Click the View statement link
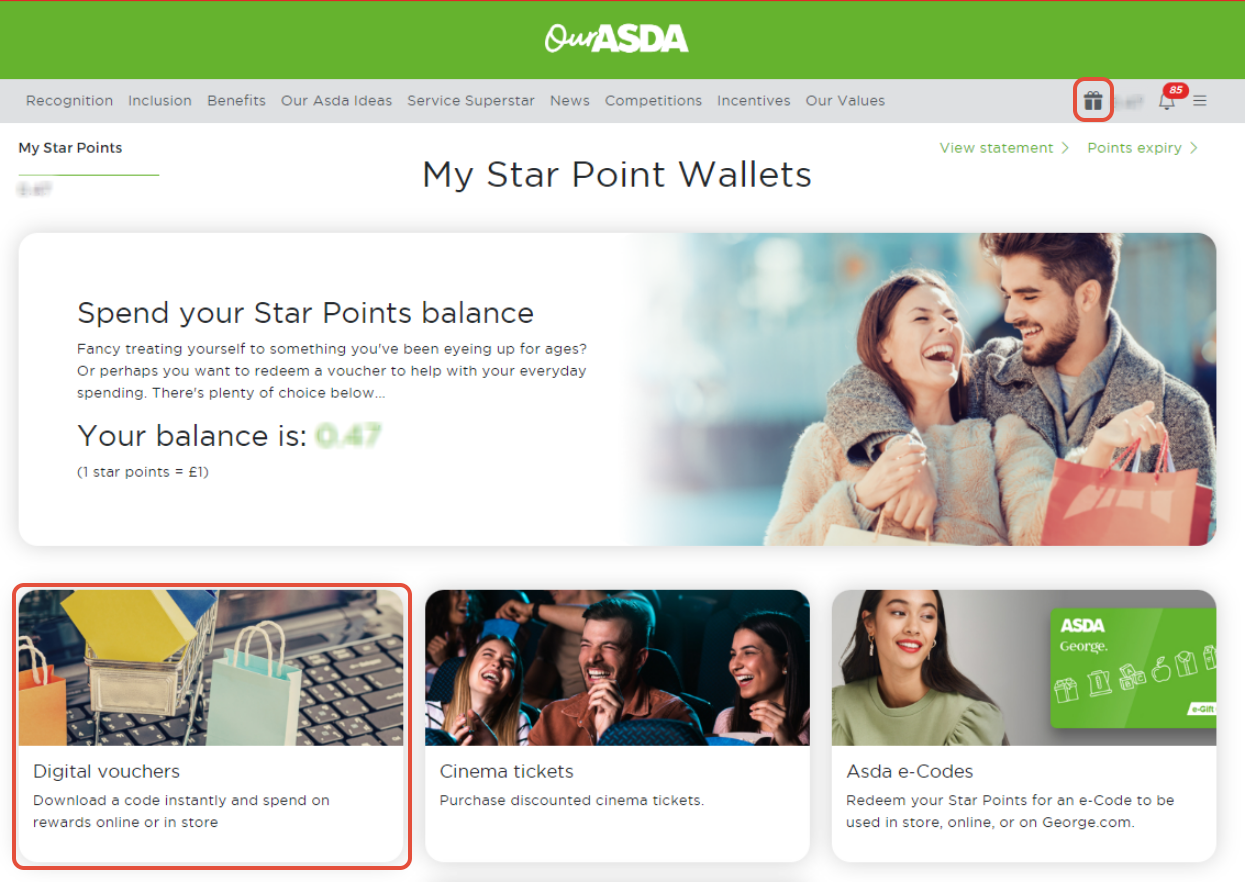The image size is (1245, 882). point(996,148)
